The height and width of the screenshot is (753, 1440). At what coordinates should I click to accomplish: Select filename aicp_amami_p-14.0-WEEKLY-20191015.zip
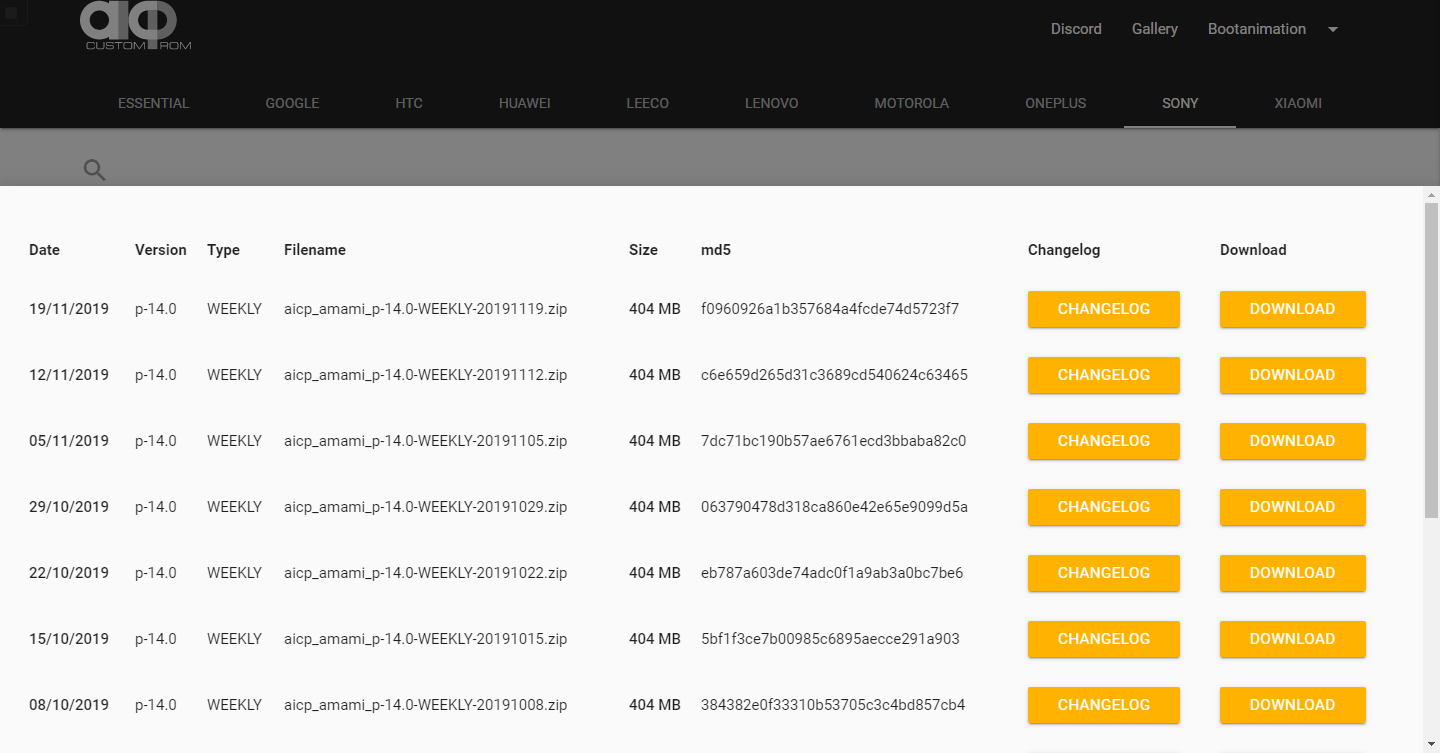pyautogui.click(x=425, y=639)
